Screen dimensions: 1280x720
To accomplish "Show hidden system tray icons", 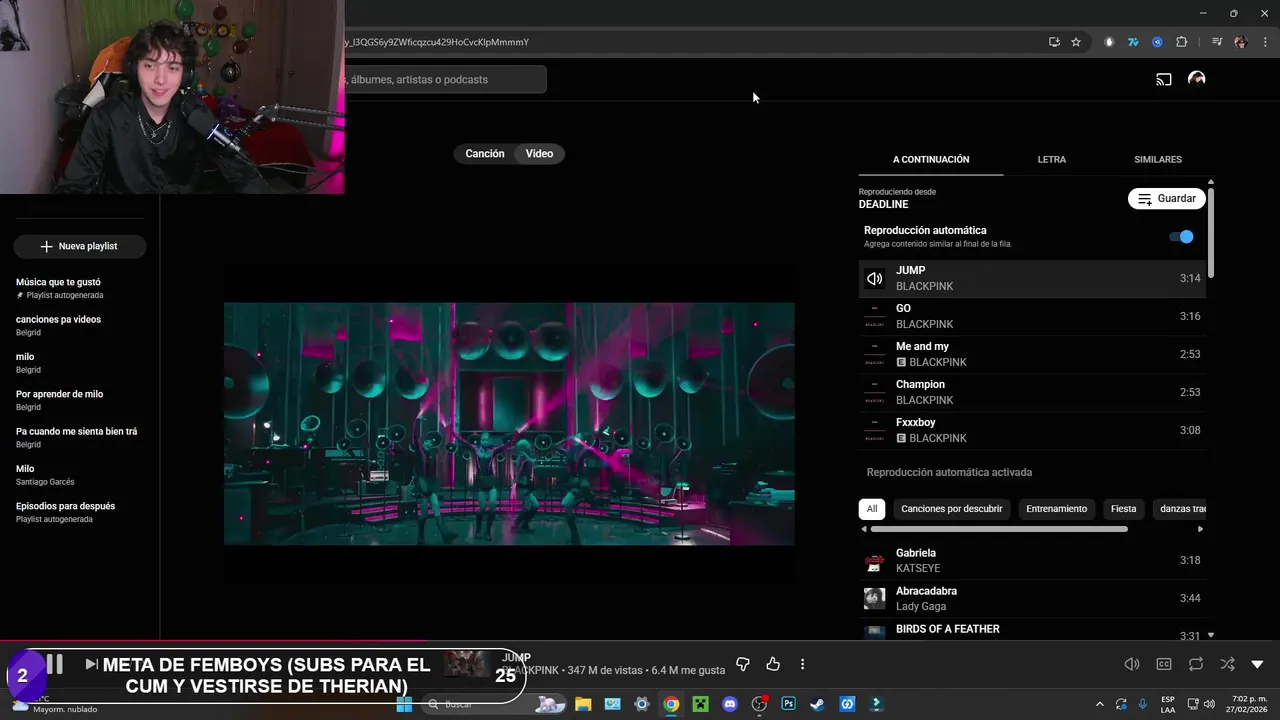I will pyautogui.click(x=1100, y=704).
